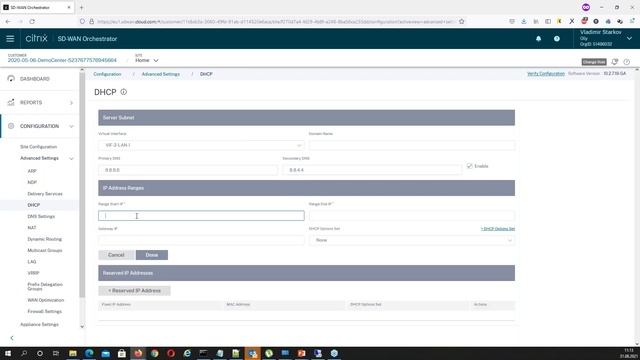Open Google Chrome from taskbar
The width and height of the screenshot is (640, 360).
pos(154,353)
